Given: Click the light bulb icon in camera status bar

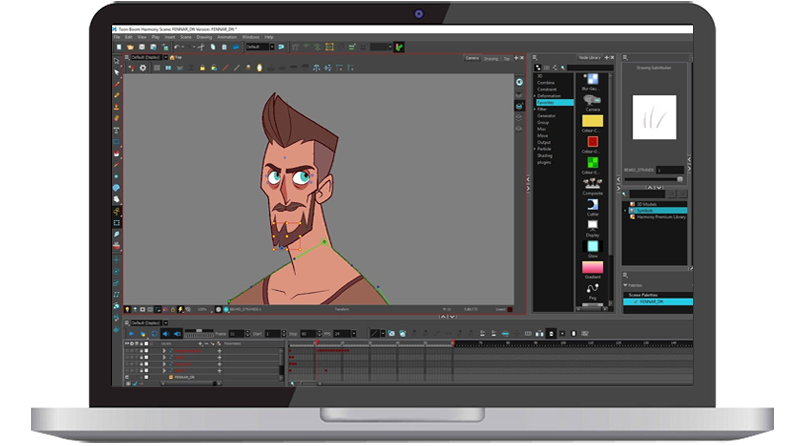Looking at the screenshot, I should 128,309.
